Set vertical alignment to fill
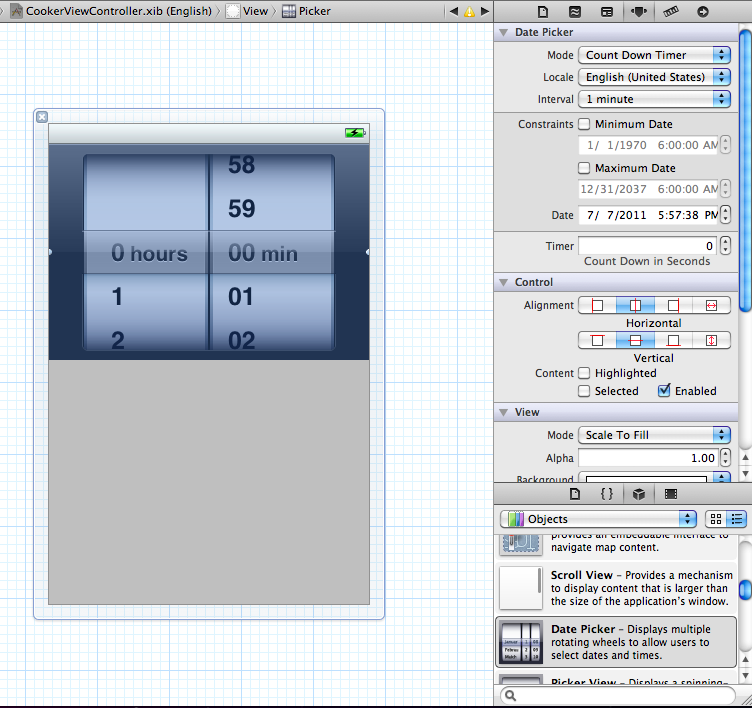752x708 pixels. point(711,340)
